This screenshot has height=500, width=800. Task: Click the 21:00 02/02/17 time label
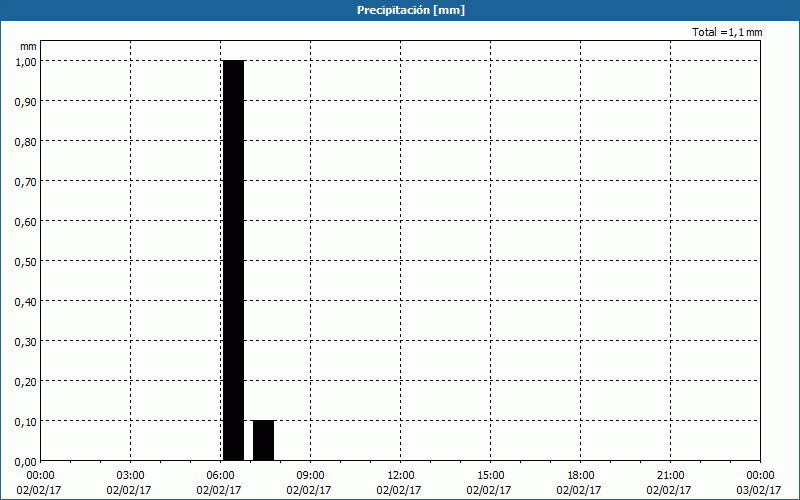tap(669, 483)
